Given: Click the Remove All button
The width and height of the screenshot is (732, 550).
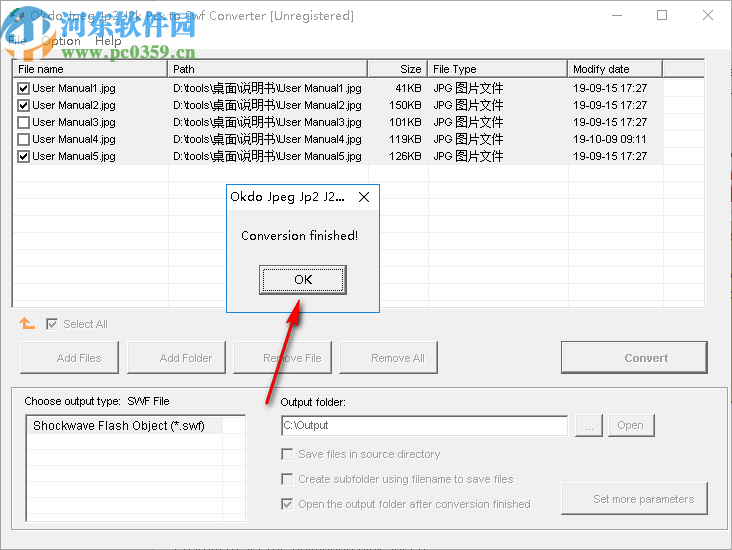Looking at the screenshot, I should (388, 358).
